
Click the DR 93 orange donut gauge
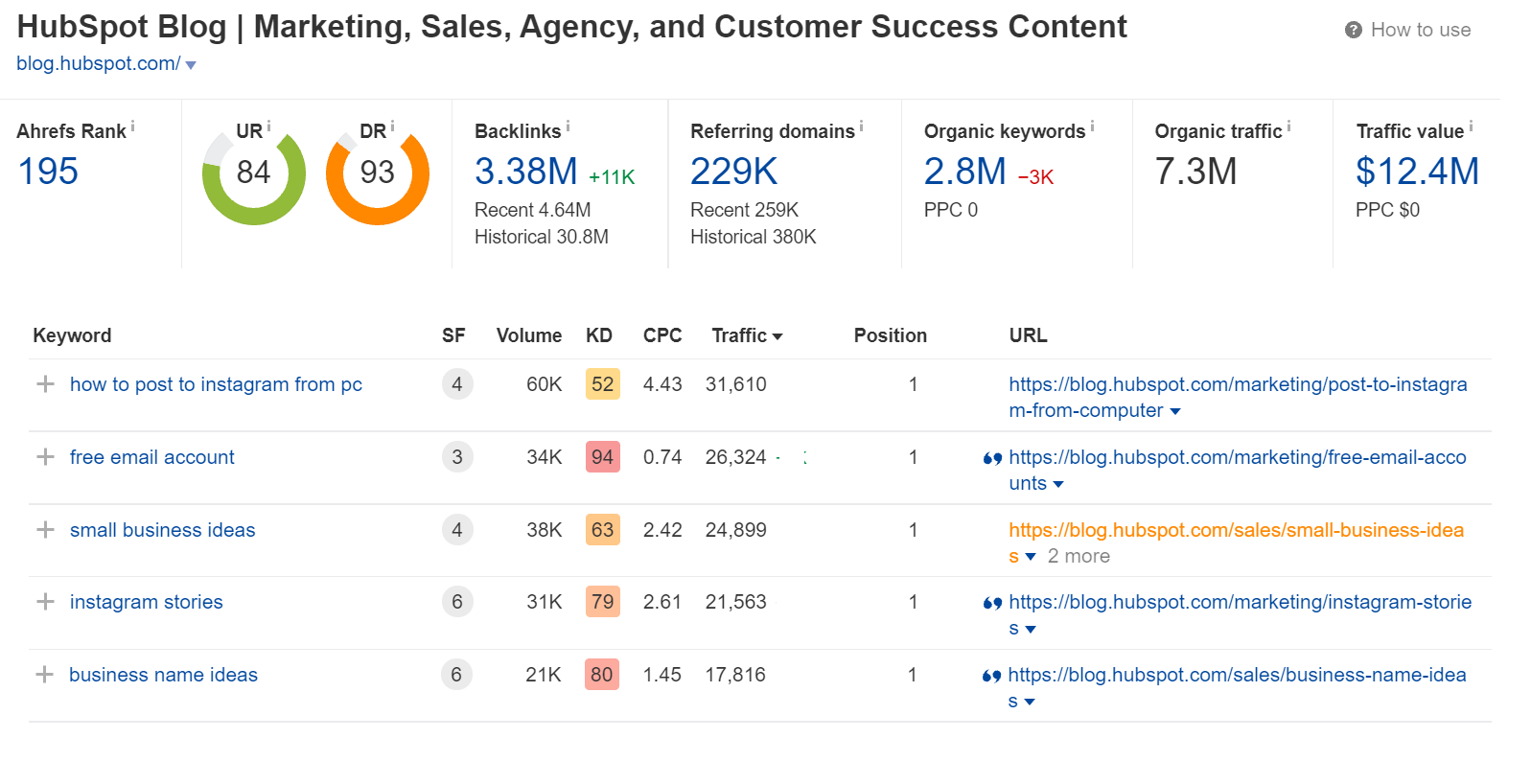378,173
